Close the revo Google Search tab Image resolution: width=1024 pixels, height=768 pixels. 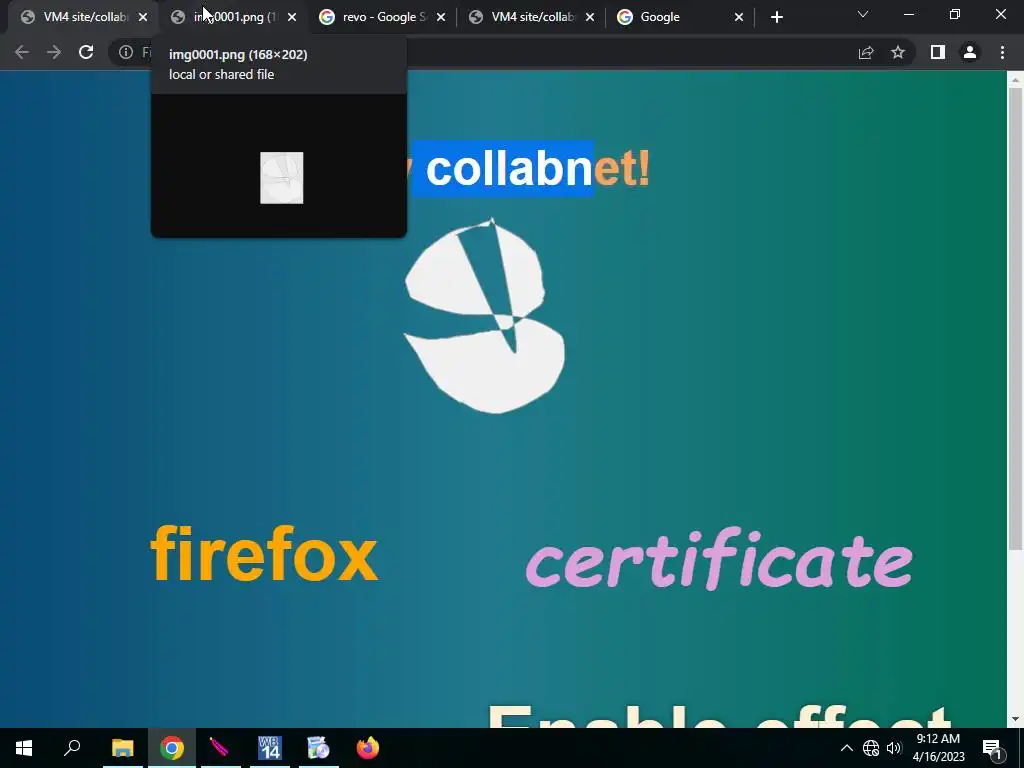[x=441, y=17]
